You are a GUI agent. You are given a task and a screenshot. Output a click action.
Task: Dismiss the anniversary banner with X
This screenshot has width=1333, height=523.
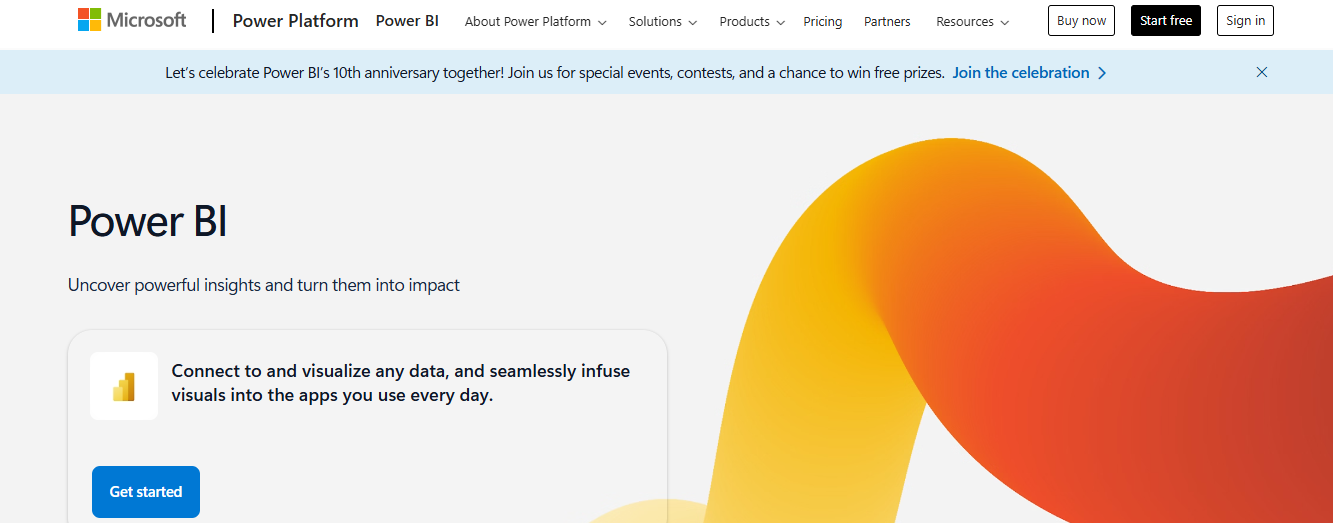pyautogui.click(x=1262, y=72)
